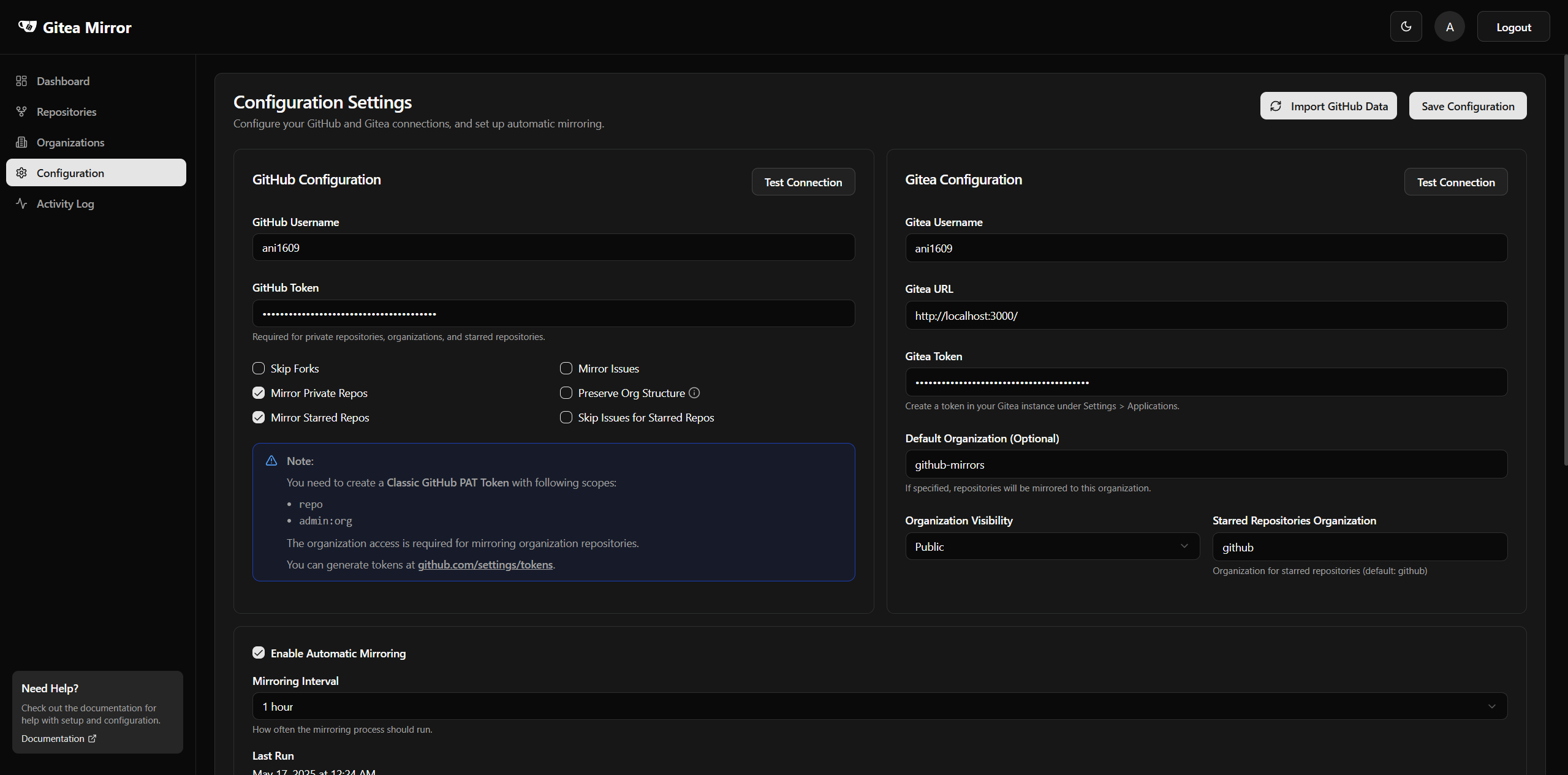Open the user avatar 'A' menu
The width and height of the screenshot is (1568, 775).
pyautogui.click(x=1449, y=27)
